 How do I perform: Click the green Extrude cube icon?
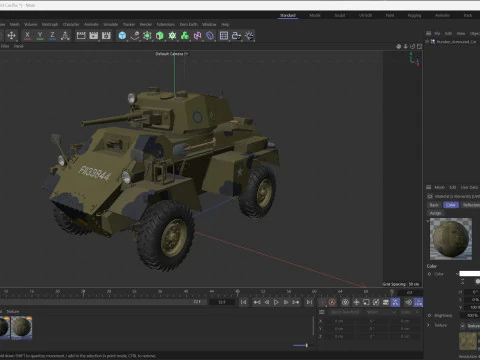[x=160, y=36]
